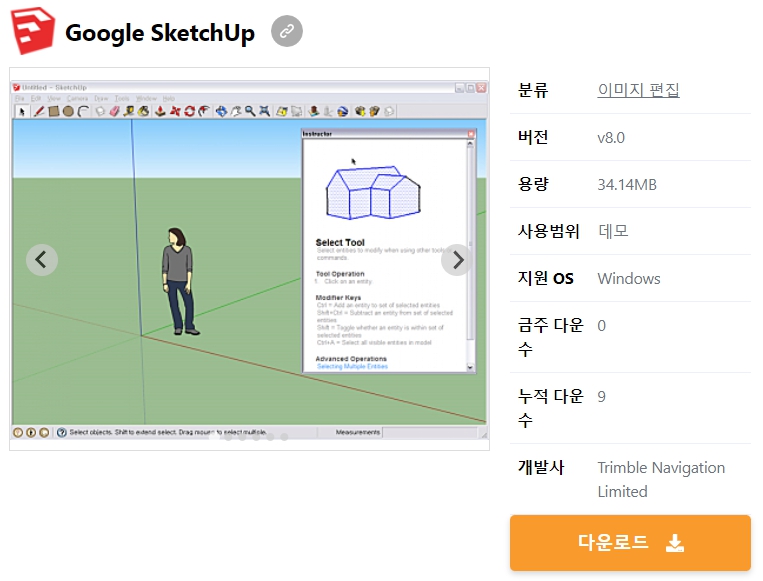Screen dimensions: 763x581
Task: Click the supported OS value 'Windows'
Action: tap(629, 279)
